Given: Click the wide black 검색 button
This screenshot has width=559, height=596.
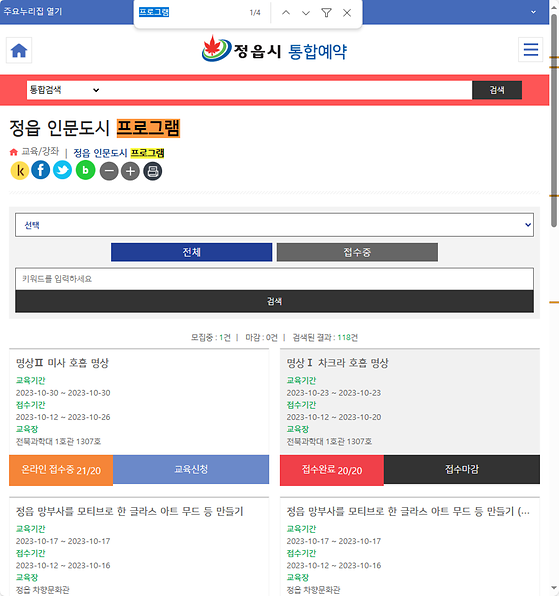Looking at the screenshot, I should (274, 301).
